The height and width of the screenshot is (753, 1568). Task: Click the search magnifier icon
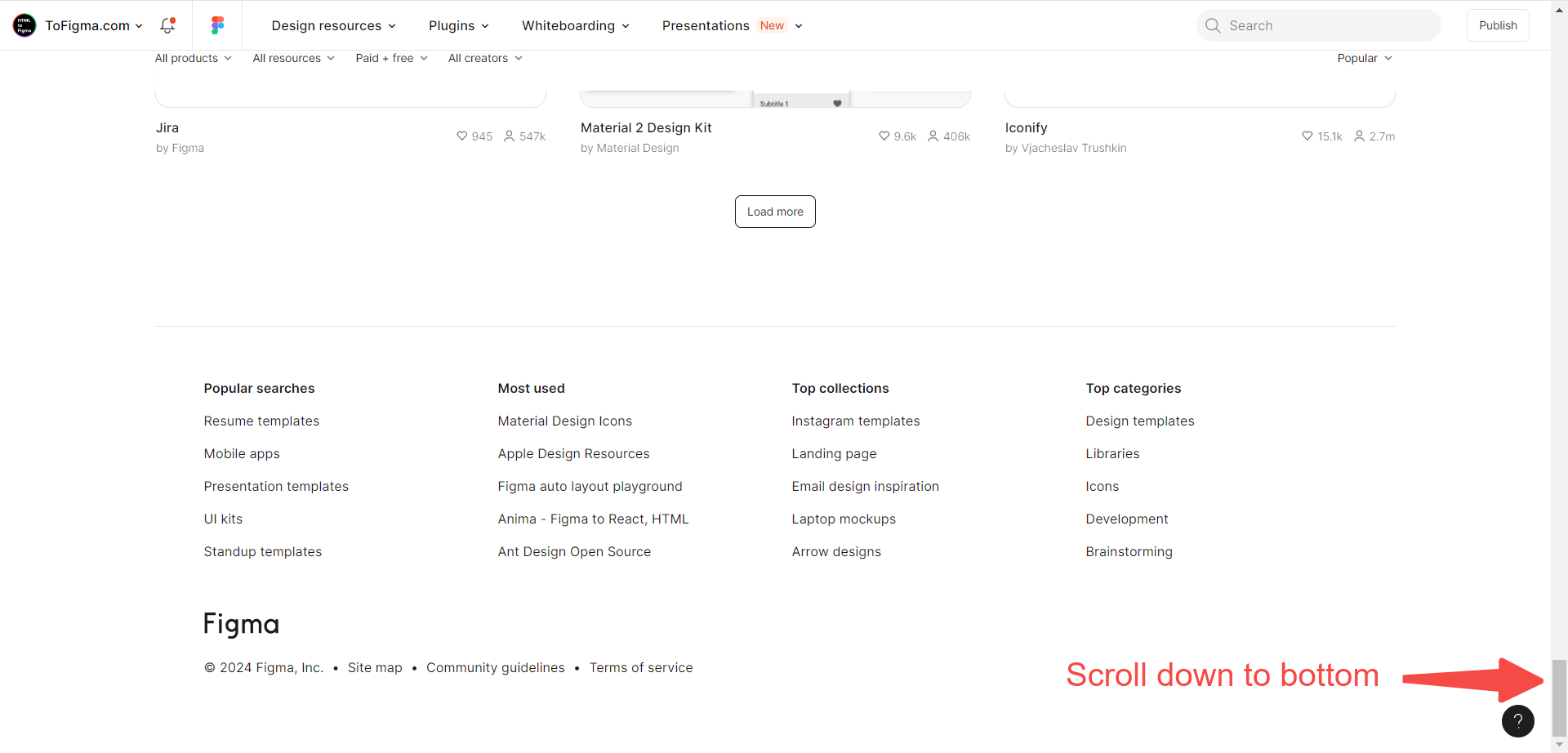click(1213, 25)
